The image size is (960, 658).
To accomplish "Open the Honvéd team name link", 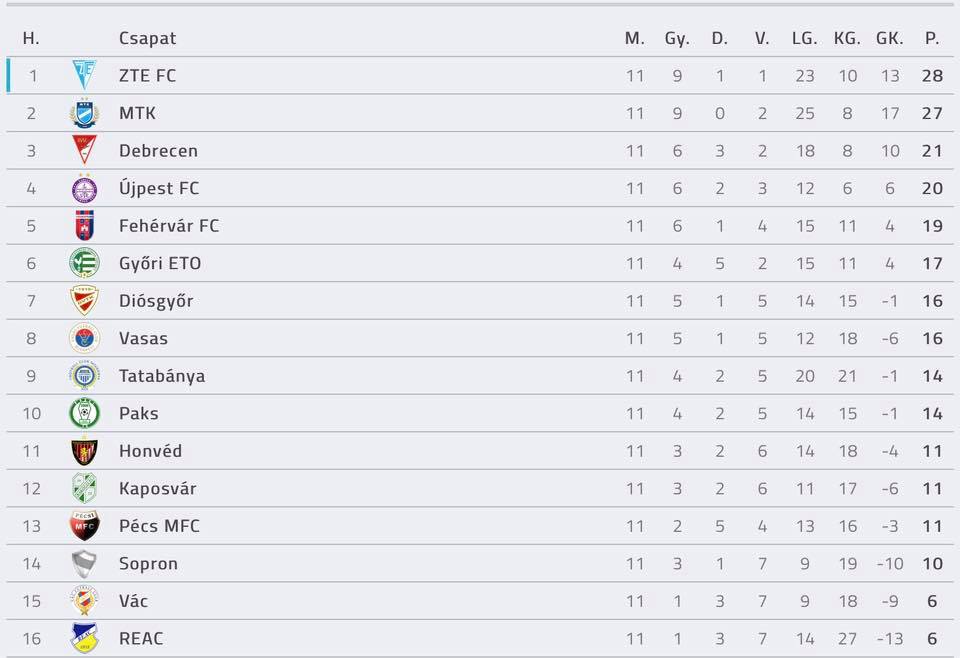I will 151,451.
